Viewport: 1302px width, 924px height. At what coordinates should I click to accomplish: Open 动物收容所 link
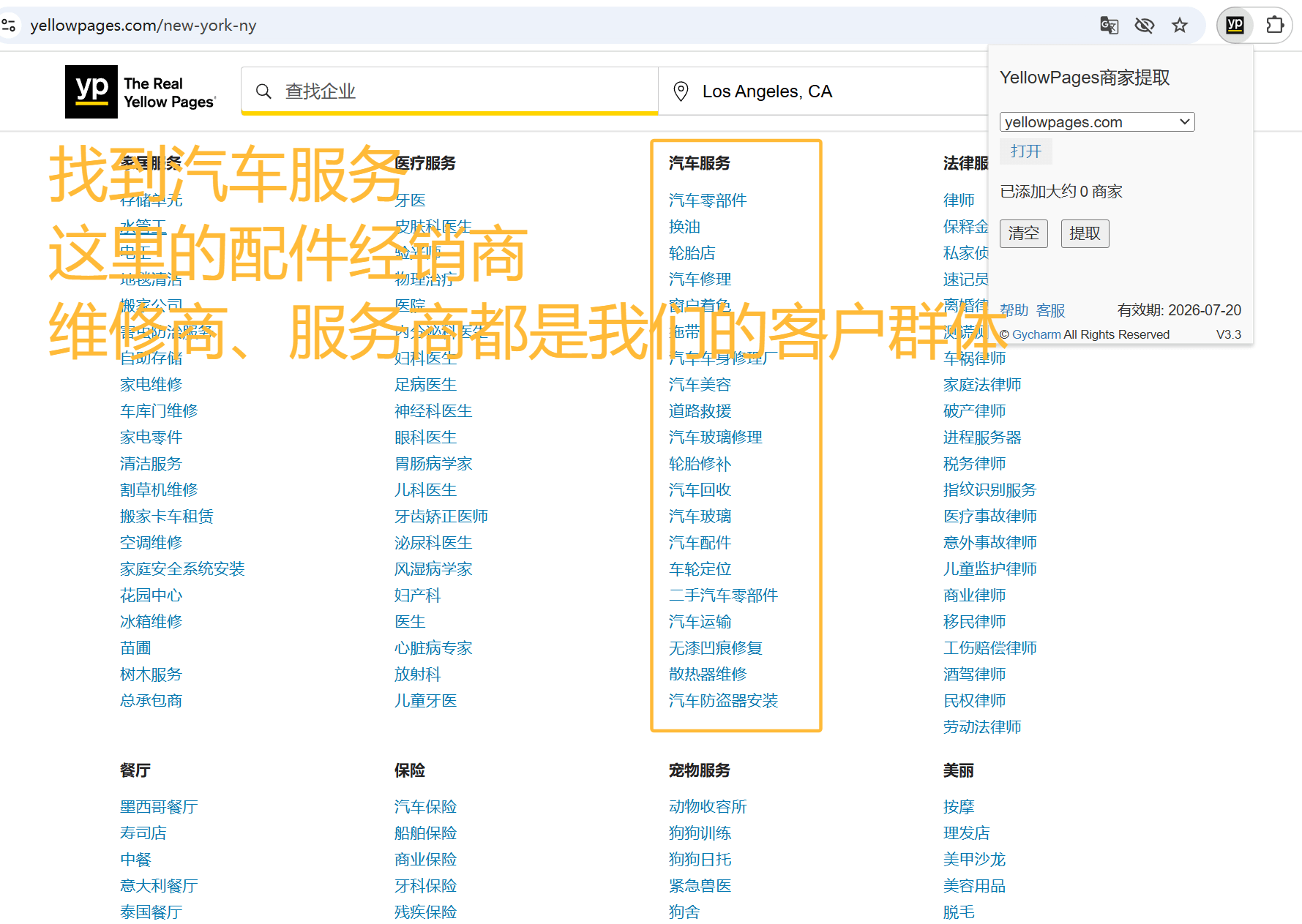pyautogui.click(x=708, y=807)
